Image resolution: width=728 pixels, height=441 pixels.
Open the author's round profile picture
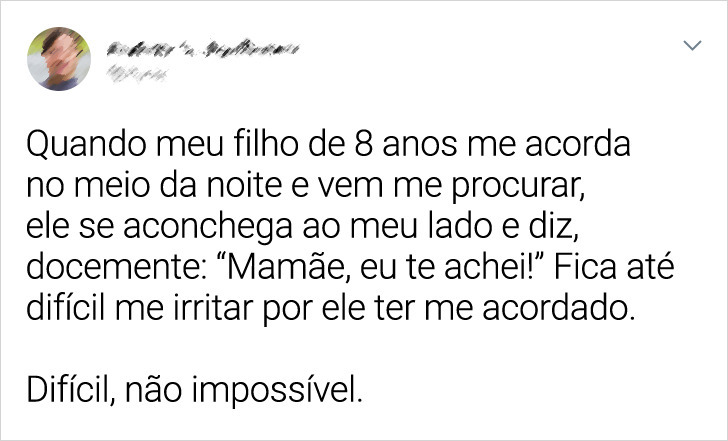[x=59, y=59]
